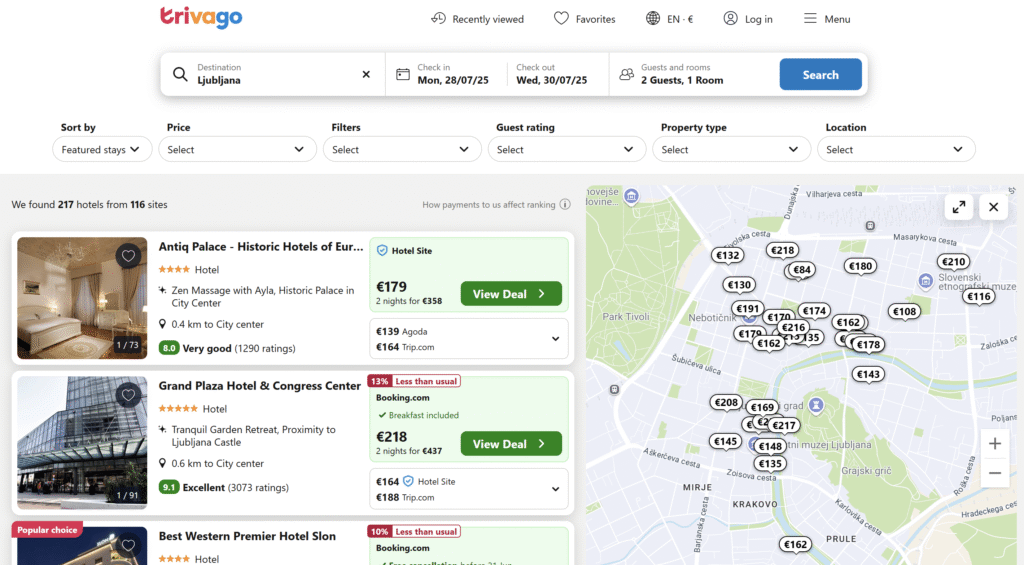This screenshot has height=565, width=1024.
Task: Select the €180 map price marker
Action: tap(860, 266)
